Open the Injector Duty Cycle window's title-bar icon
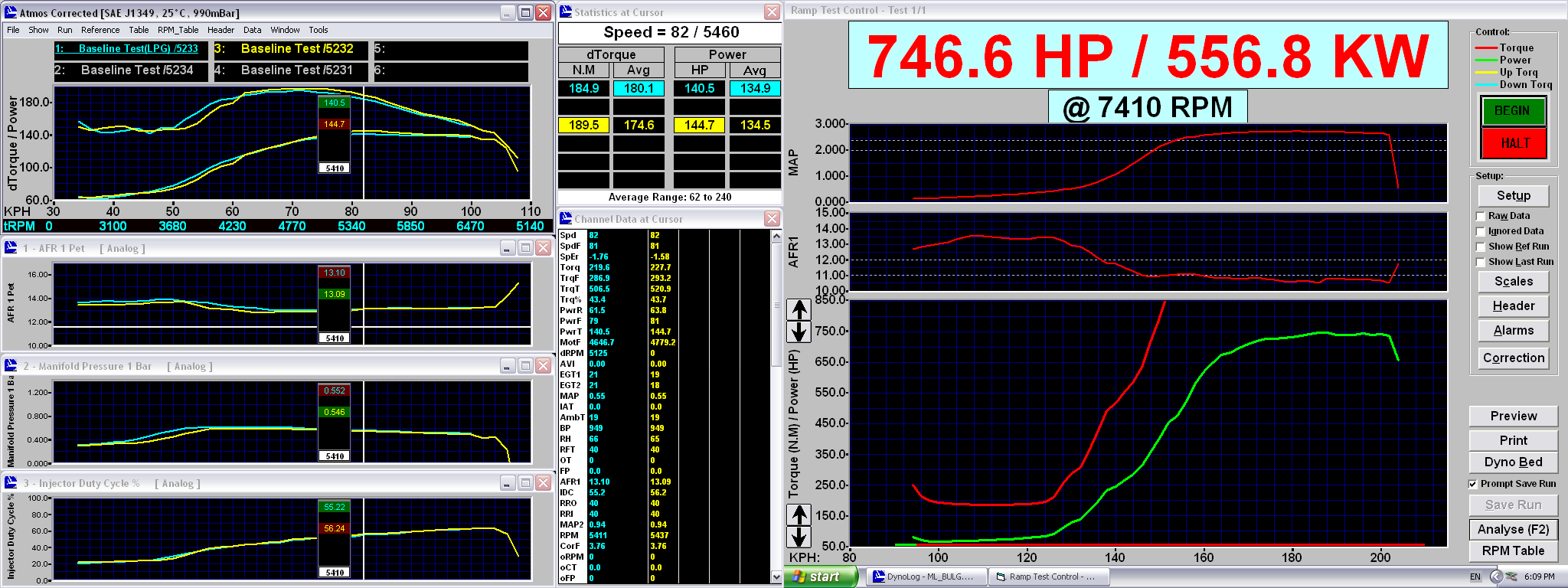The height and width of the screenshot is (588, 1568). point(11,482)
